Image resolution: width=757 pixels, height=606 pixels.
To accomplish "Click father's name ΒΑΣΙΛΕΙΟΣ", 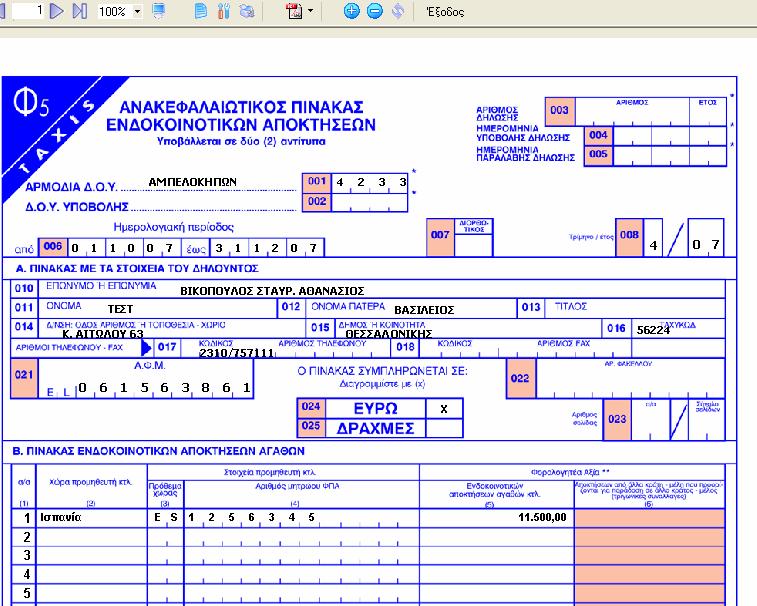I will [x=424, y=310].
